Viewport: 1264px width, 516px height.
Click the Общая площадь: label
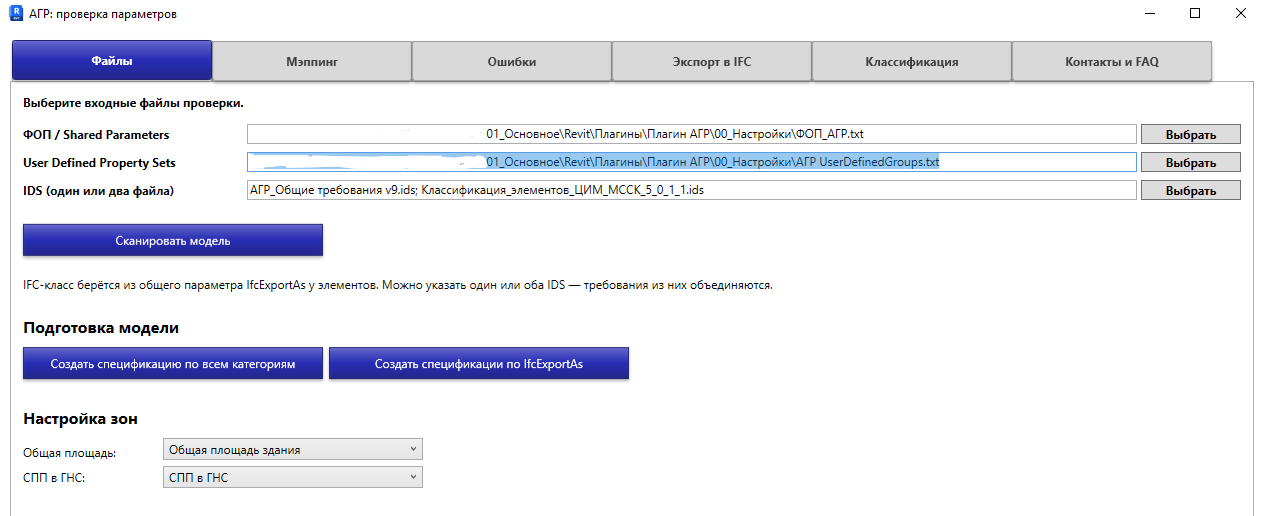[69, 453]
